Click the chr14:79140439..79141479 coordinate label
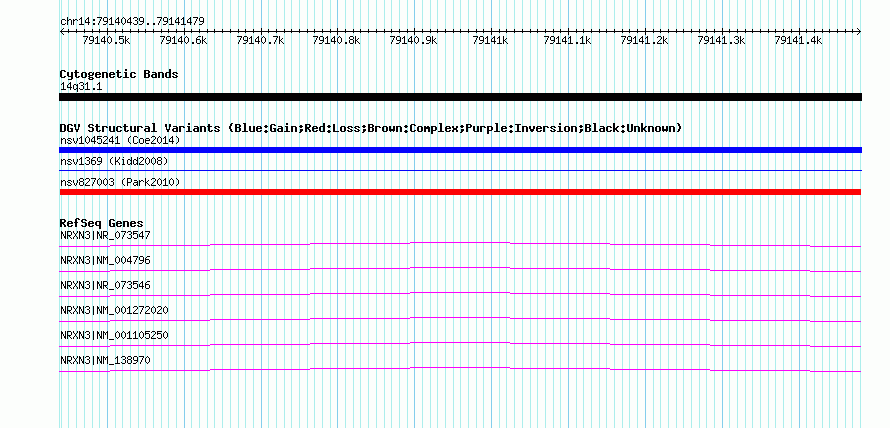The image size is (890, 428). point(132,21)
